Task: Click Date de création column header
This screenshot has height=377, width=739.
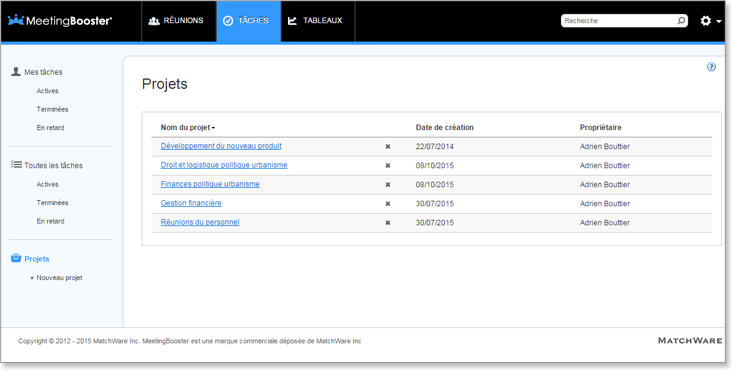Action: 444,128
